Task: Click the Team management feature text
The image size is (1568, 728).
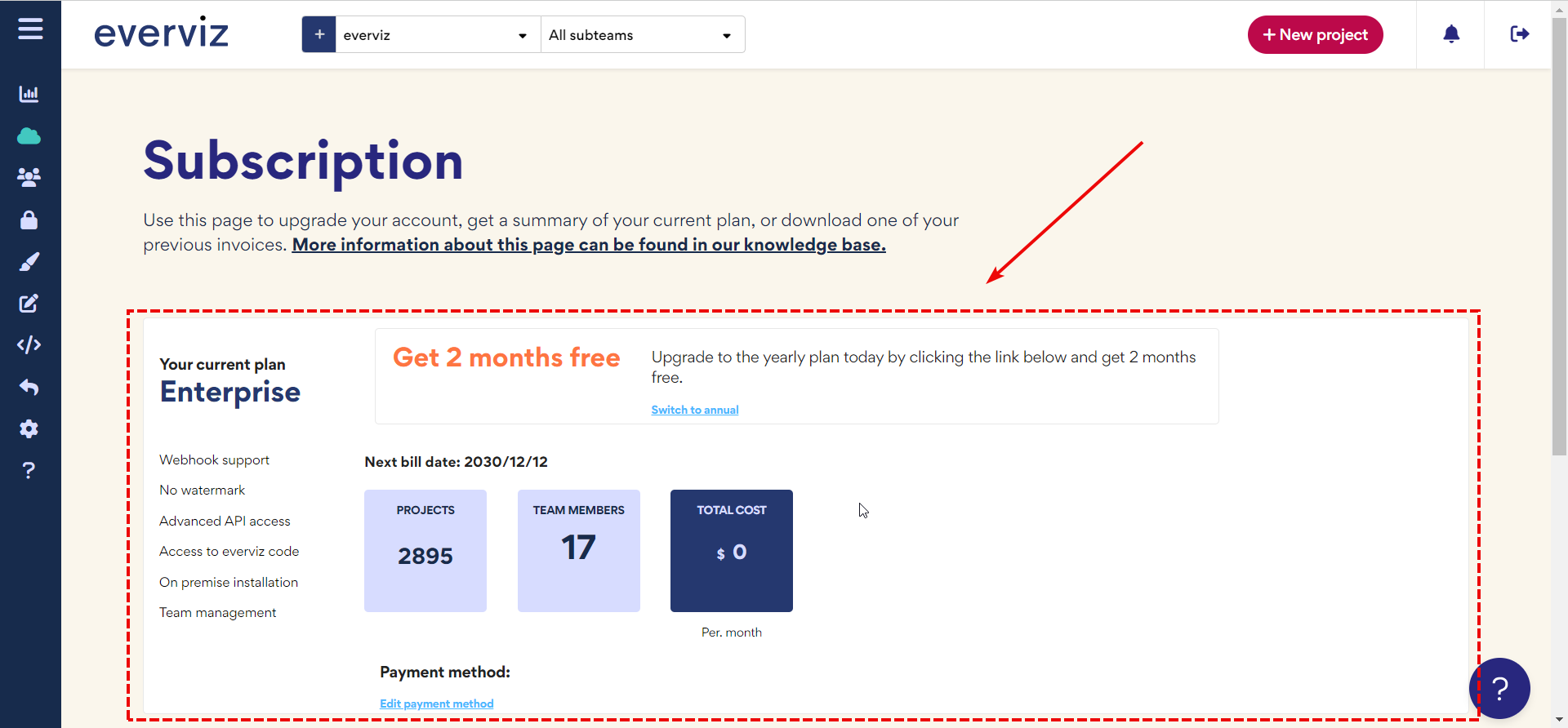Action: click(217, 612)
